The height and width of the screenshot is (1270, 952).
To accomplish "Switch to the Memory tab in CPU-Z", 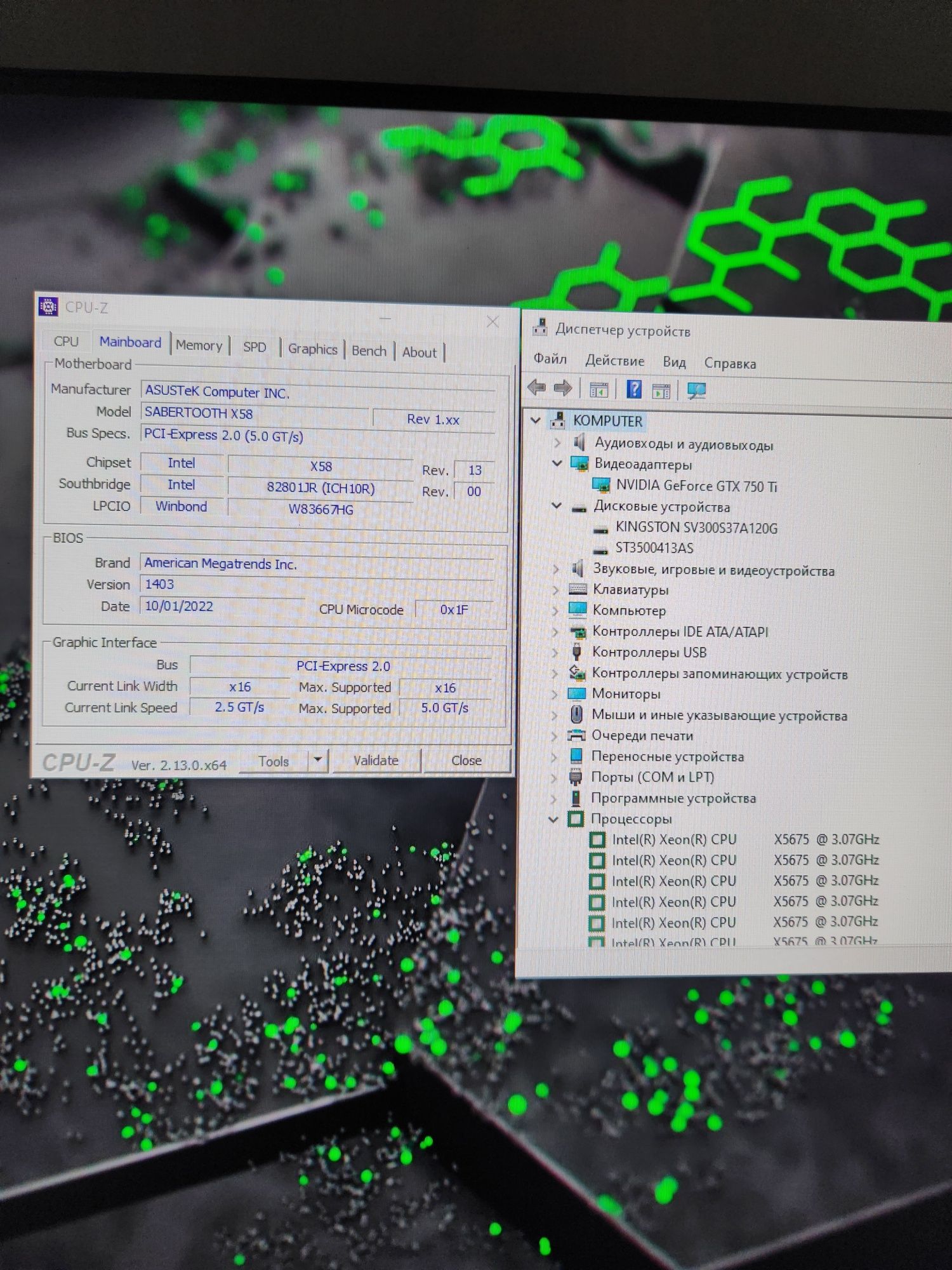I will click(199, 345).
